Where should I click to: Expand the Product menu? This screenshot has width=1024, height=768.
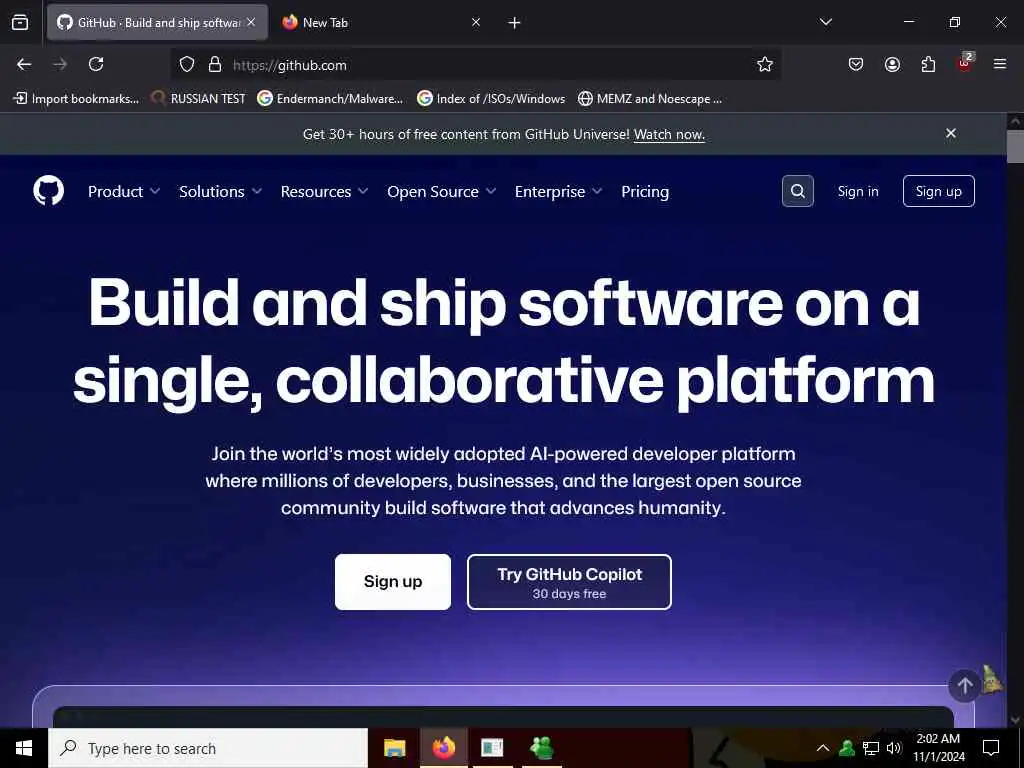pos(123,191)
